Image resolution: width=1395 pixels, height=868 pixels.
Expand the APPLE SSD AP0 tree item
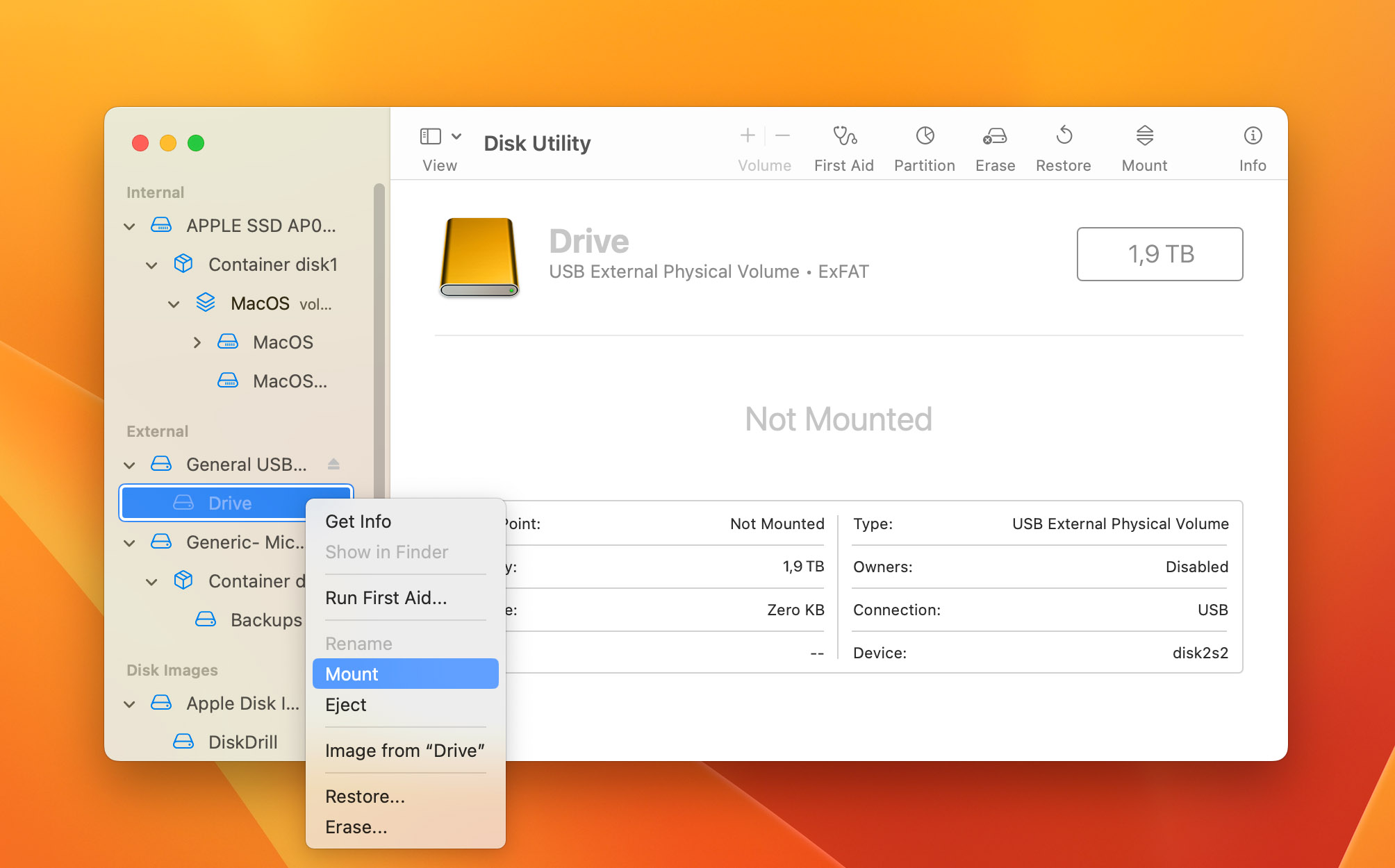pyautogui.click(x=131, y=225)
